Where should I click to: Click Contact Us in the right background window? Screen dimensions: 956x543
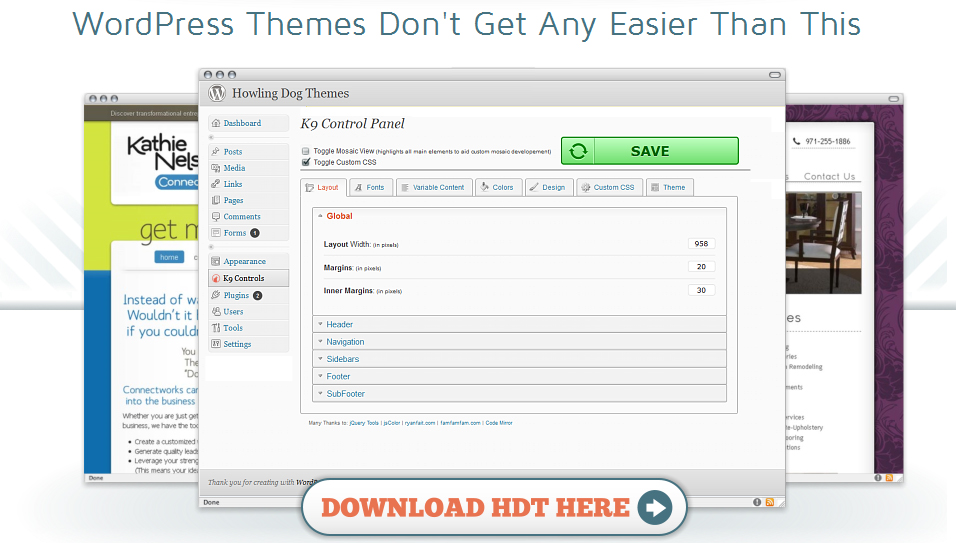(x=829, y=177)
